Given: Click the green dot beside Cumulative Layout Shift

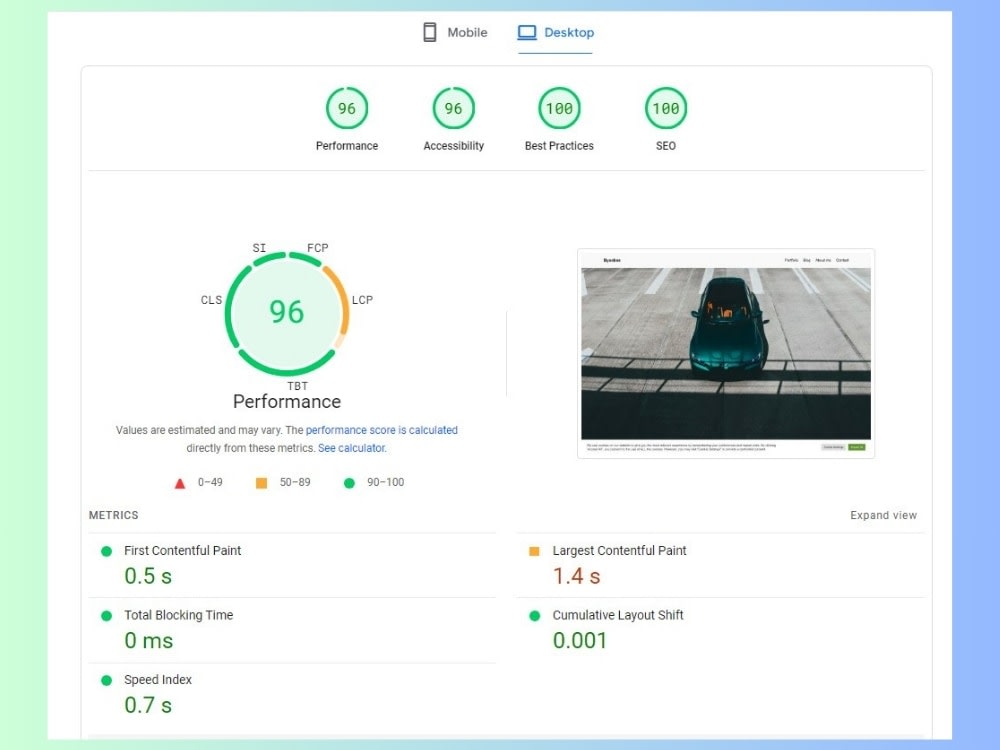Looking at the screenshot, I should tap(534, 615).
